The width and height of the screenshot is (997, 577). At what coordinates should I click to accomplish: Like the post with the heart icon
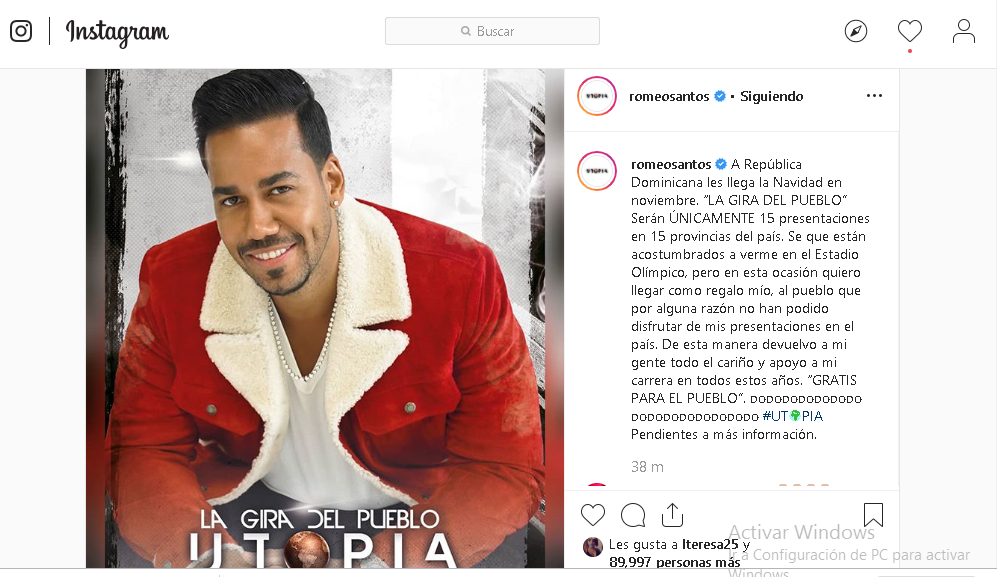click(x=593, y=515)
